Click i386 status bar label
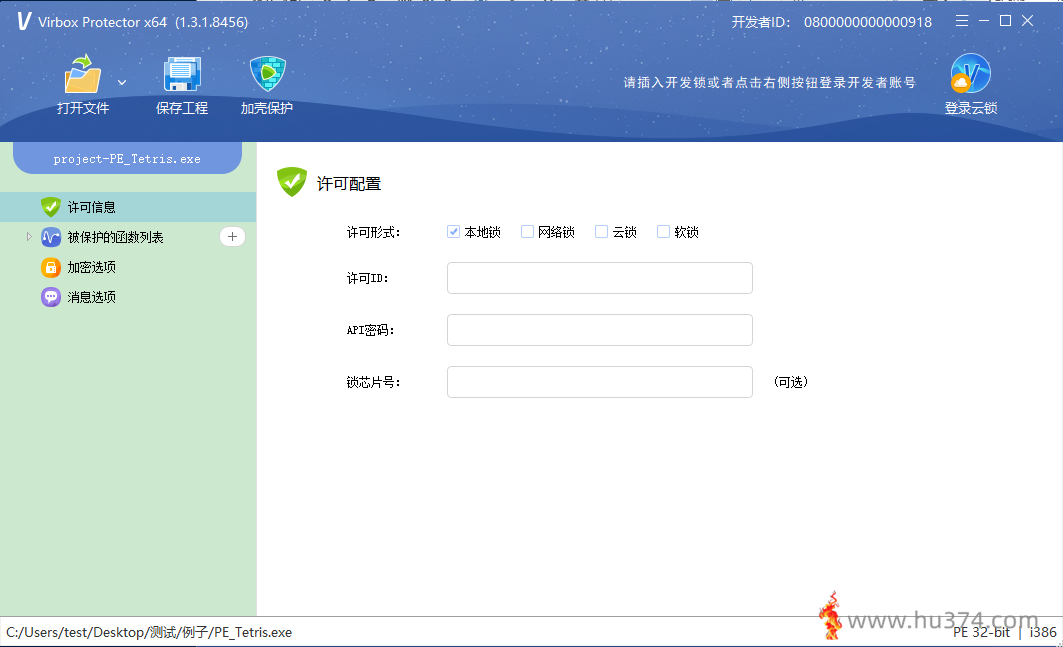 click(1043, 632)
